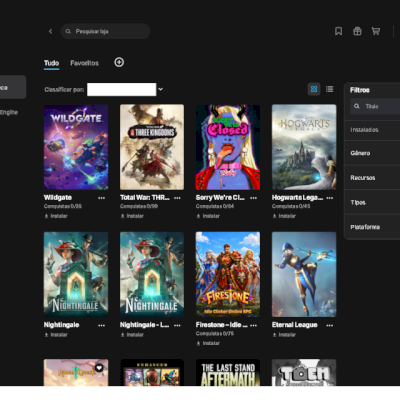Click the Pesquisar loja search field
Image resolution: width=400 pixels, height=400 pixels.
point(105,31)
